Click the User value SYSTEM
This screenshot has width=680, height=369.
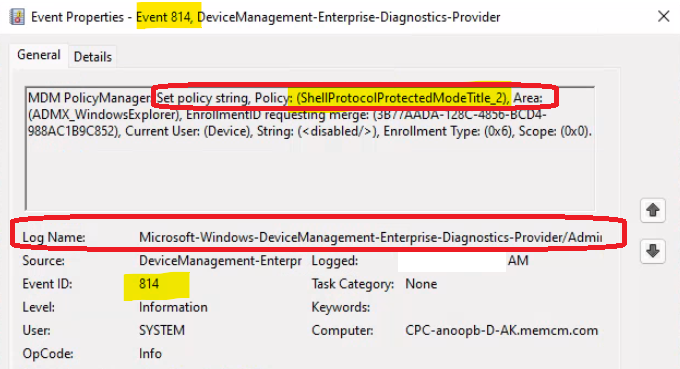click(x=162, y=330)
